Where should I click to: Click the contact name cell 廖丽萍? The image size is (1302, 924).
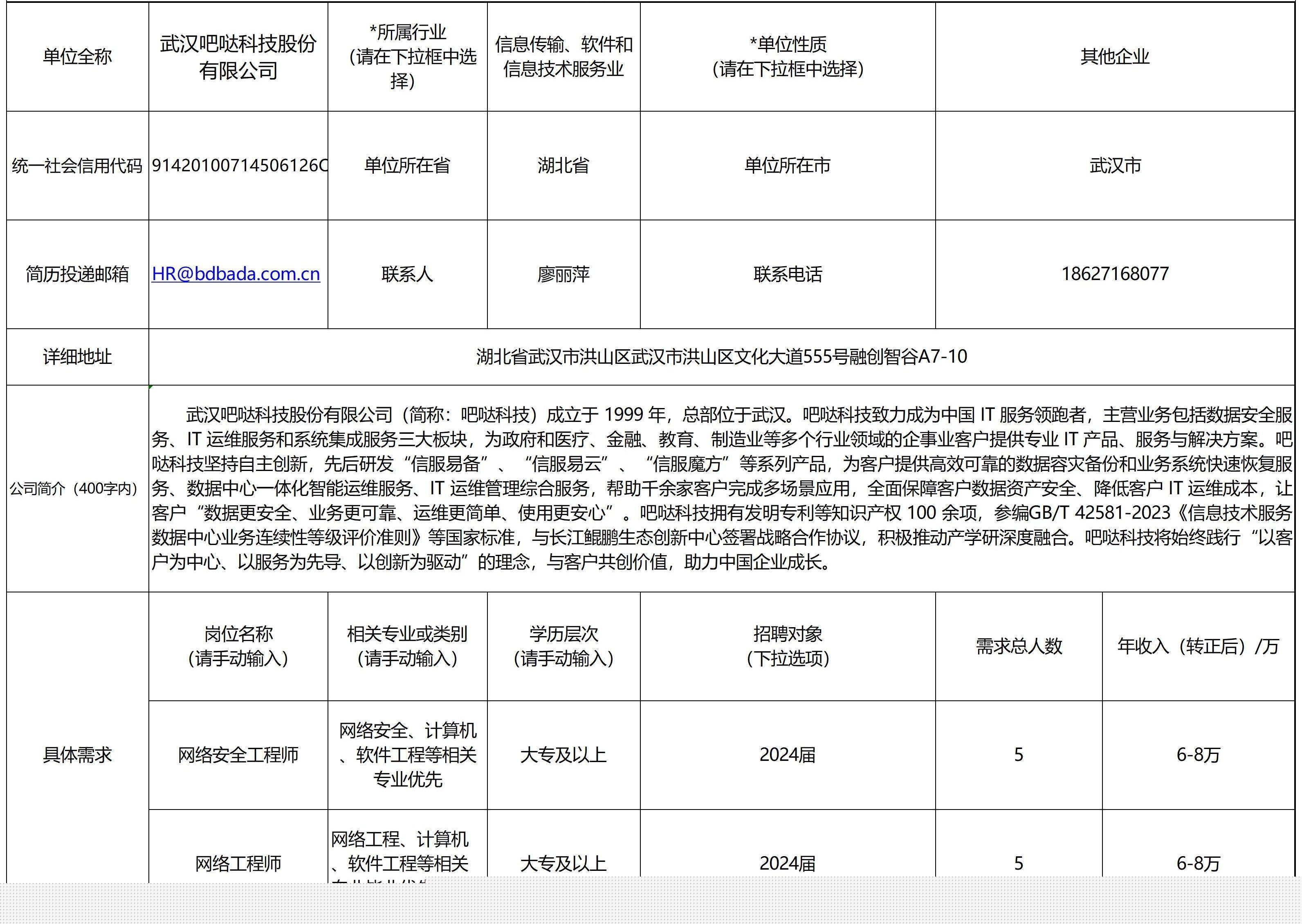[563, 274]
